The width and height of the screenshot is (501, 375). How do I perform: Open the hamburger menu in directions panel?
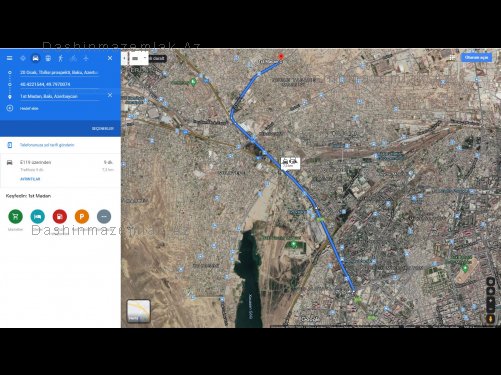click(x=9, y=58)
